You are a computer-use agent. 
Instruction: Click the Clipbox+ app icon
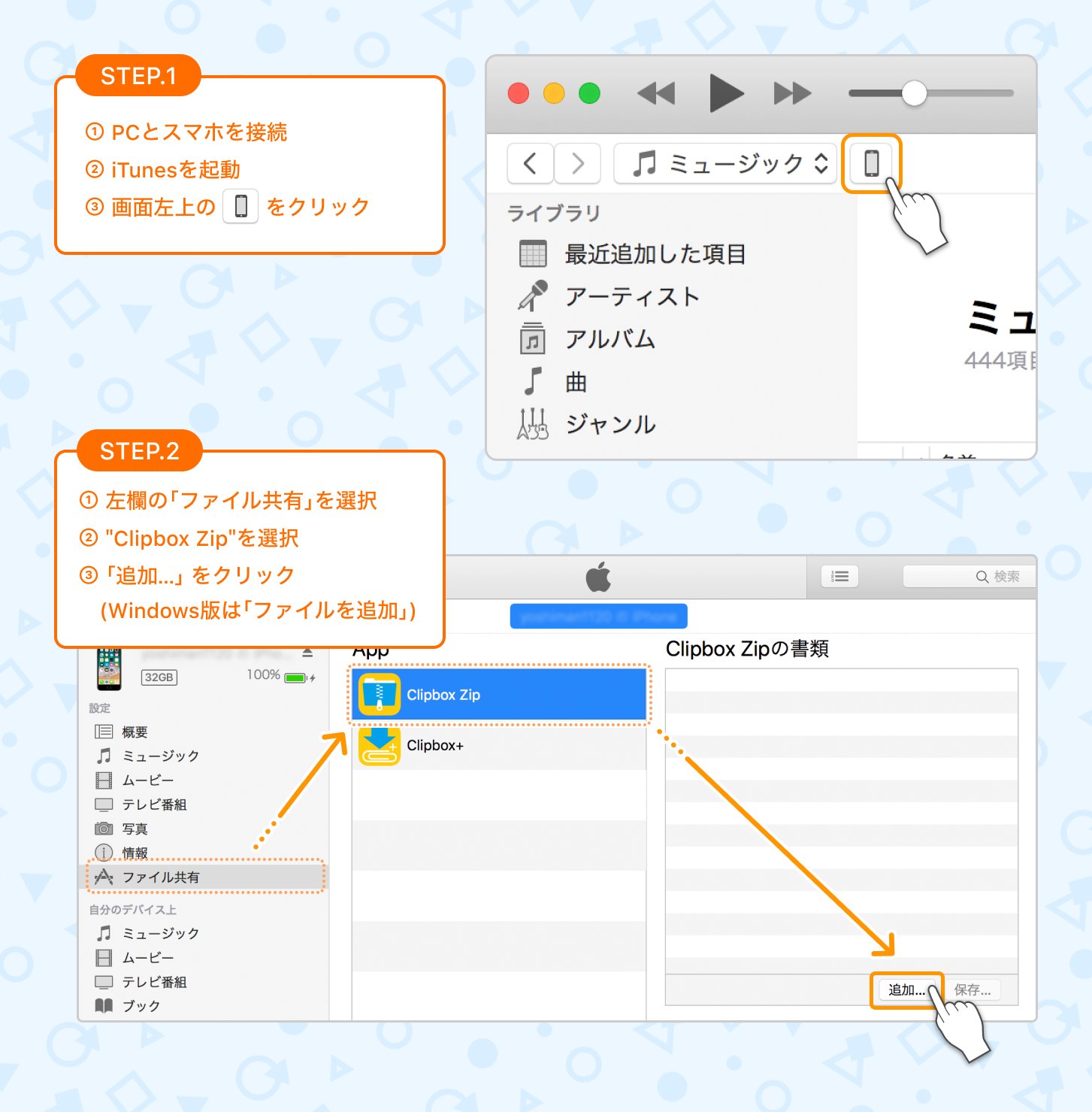coord(380,745)
